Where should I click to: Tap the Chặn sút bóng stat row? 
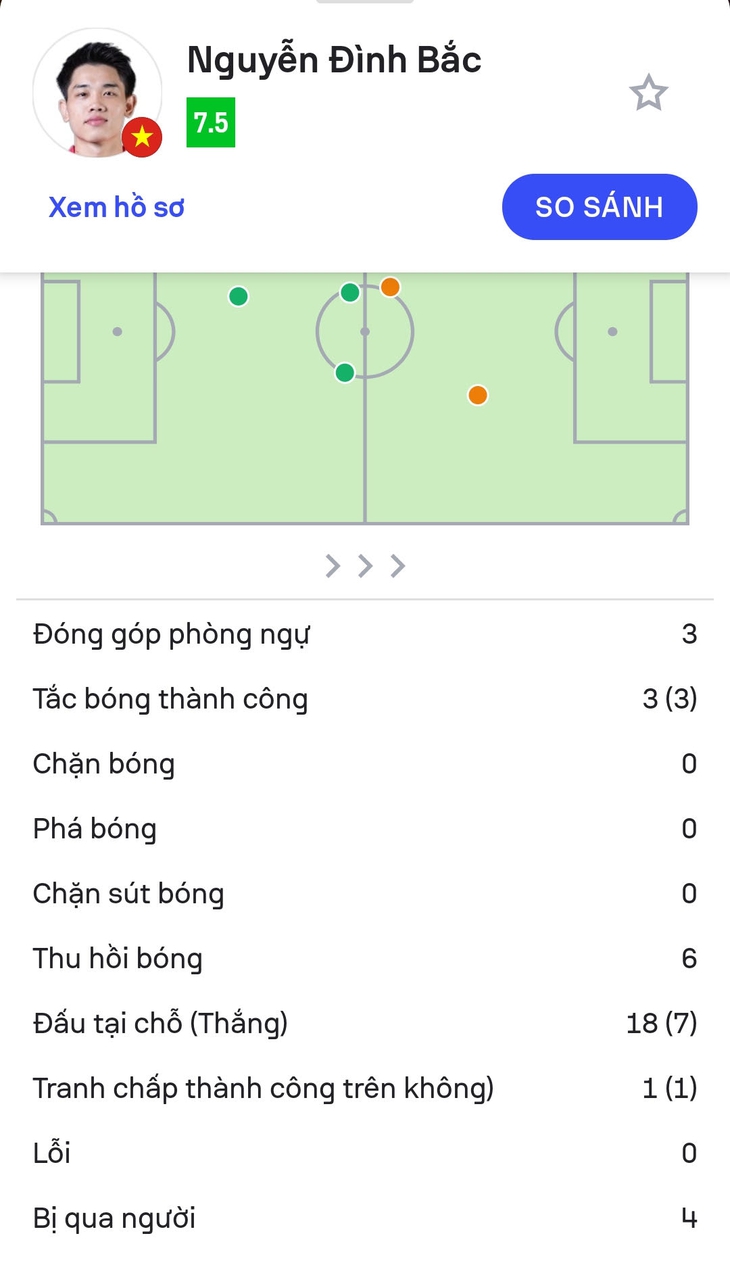[365, 894]
